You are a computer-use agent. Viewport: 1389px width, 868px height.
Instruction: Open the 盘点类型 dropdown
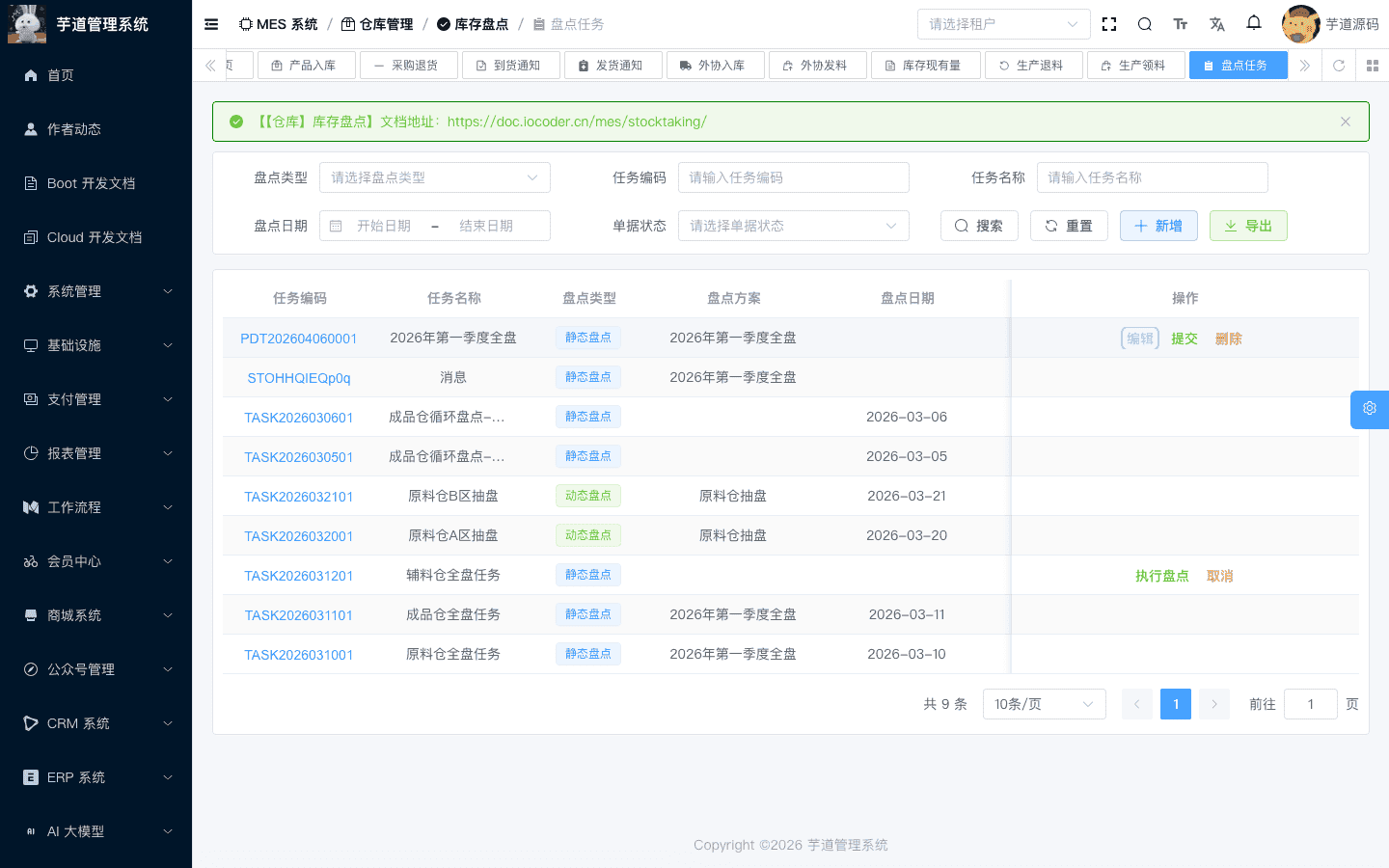434,177
